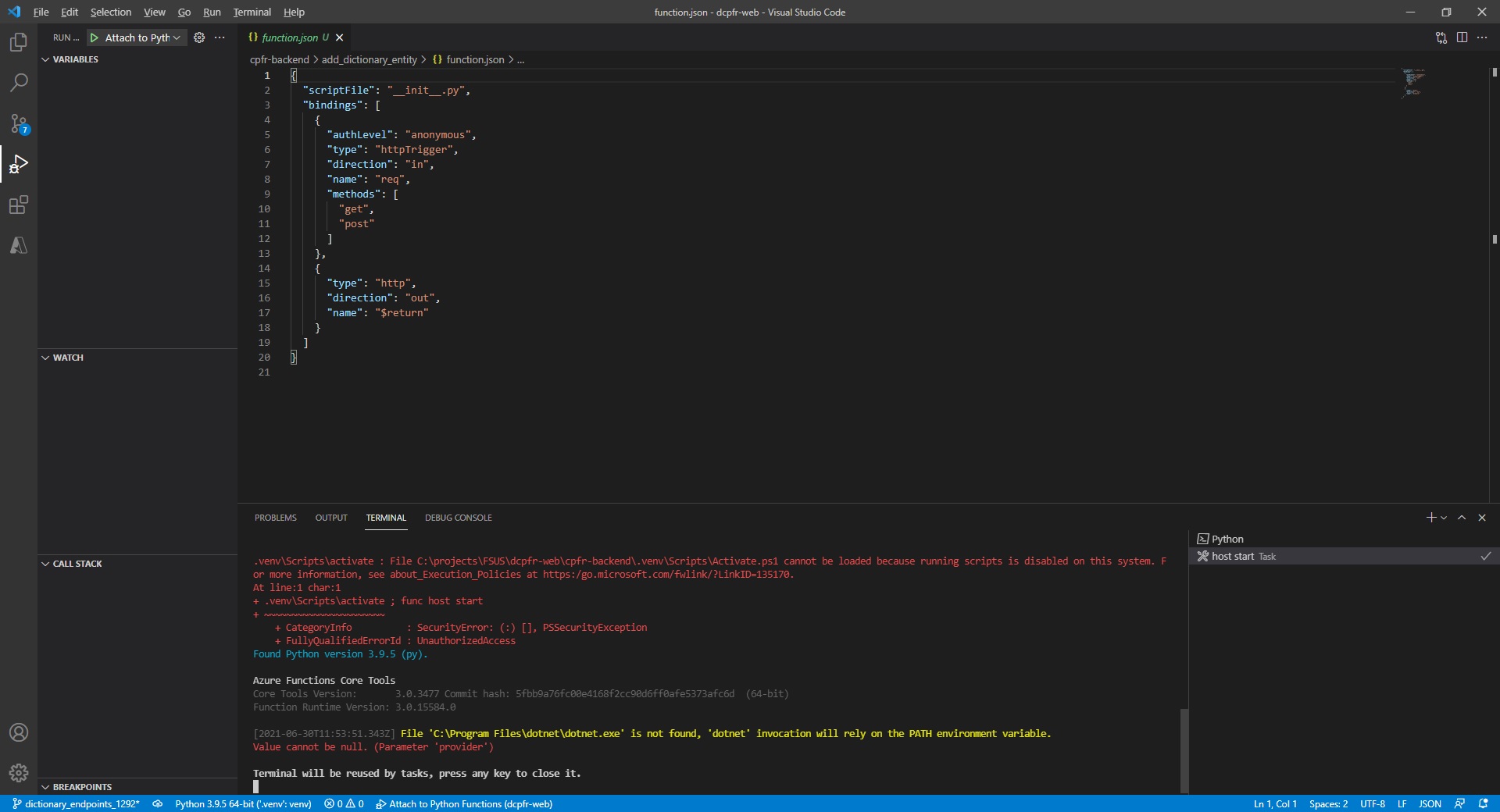Open the Search view in the activity bar
This screenshot has width=1500, height=812.
coord(19,83)
